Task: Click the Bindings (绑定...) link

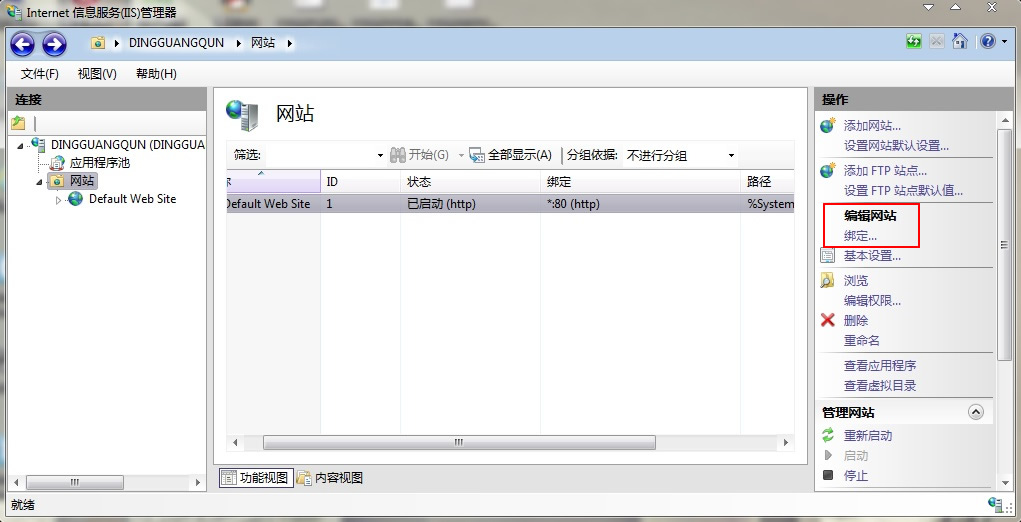Action: pyautogui.click(x=860, y=236)
